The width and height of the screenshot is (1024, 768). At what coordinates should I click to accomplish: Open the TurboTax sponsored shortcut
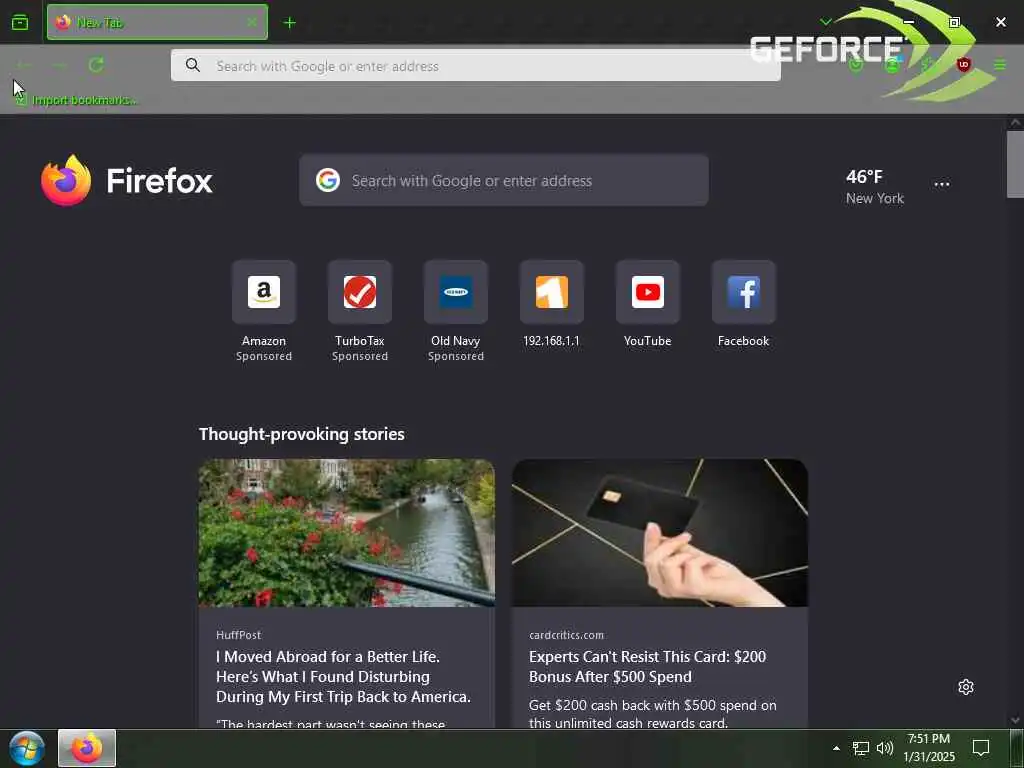[360, 311]
